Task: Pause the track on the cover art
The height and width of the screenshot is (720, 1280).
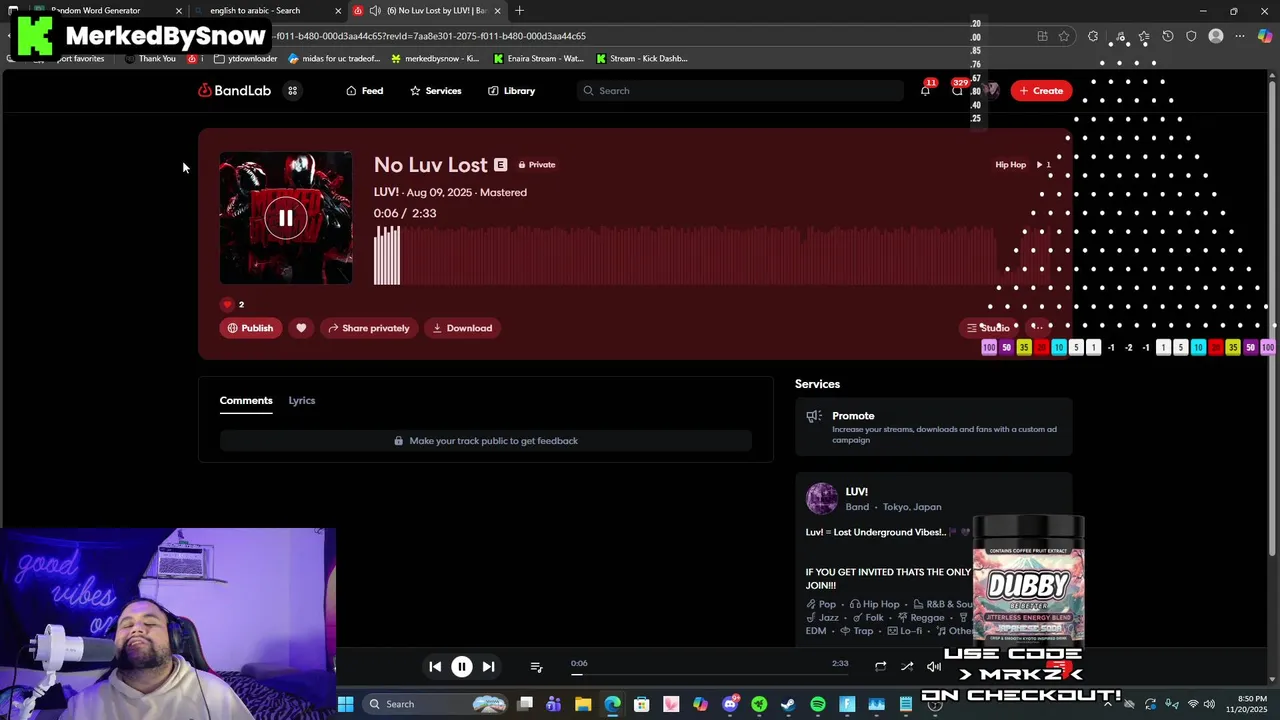Action: 286,218
